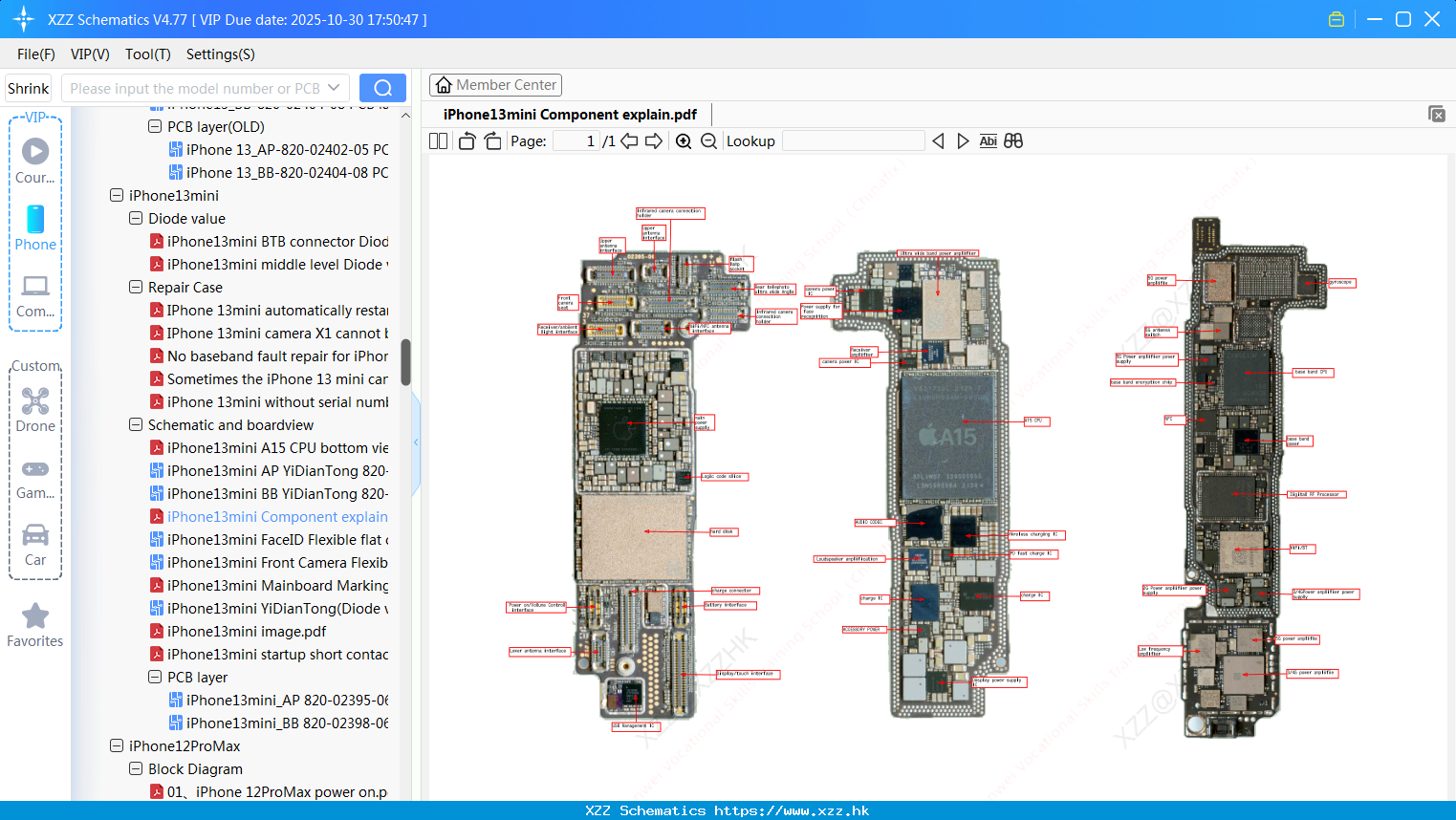1456x820 pixels.
Task: Open iPhone13mini AP YiDianTong 820 file
Action: coord(269,470)
